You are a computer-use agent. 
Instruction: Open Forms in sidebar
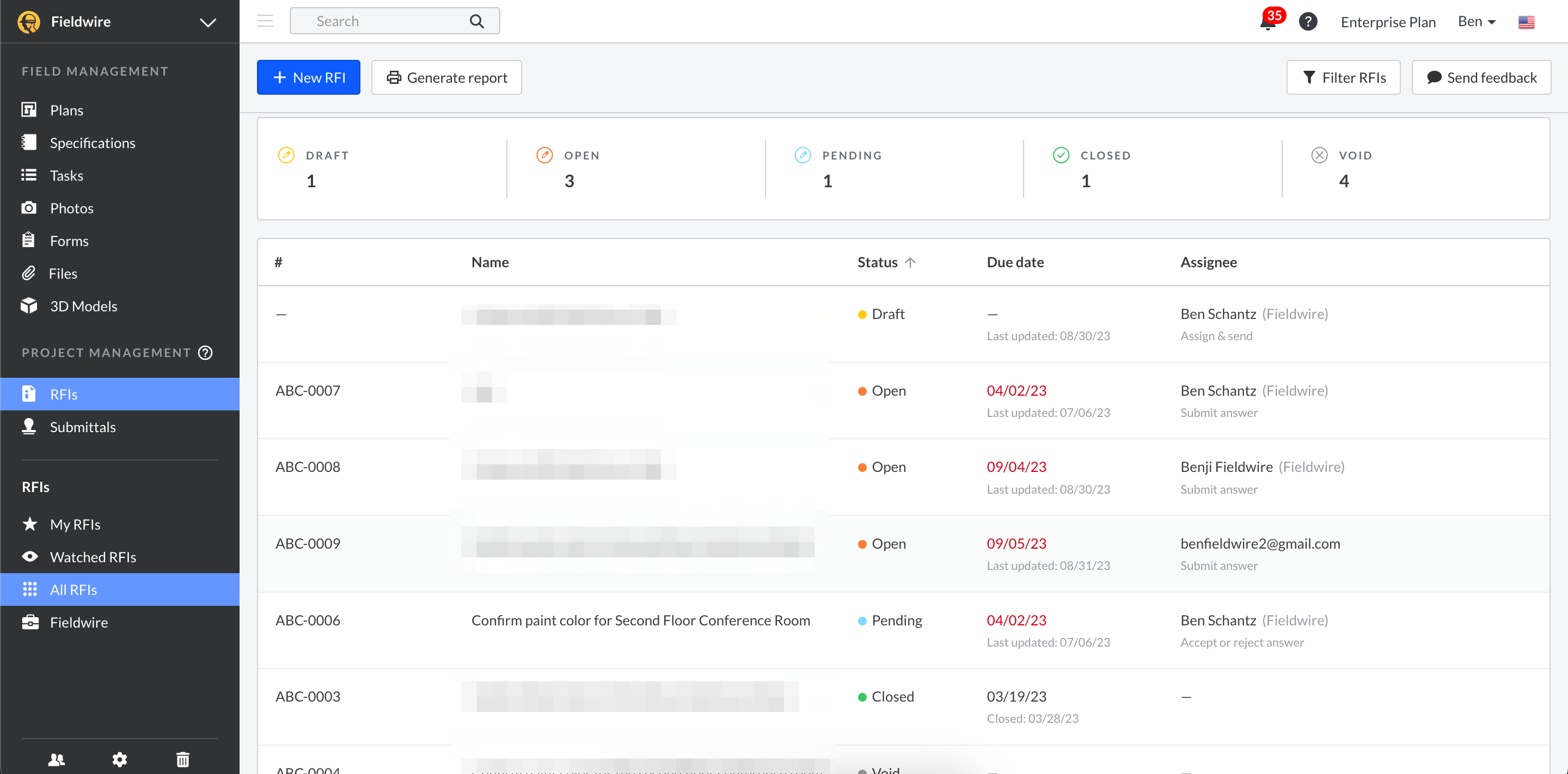[119, 241]
